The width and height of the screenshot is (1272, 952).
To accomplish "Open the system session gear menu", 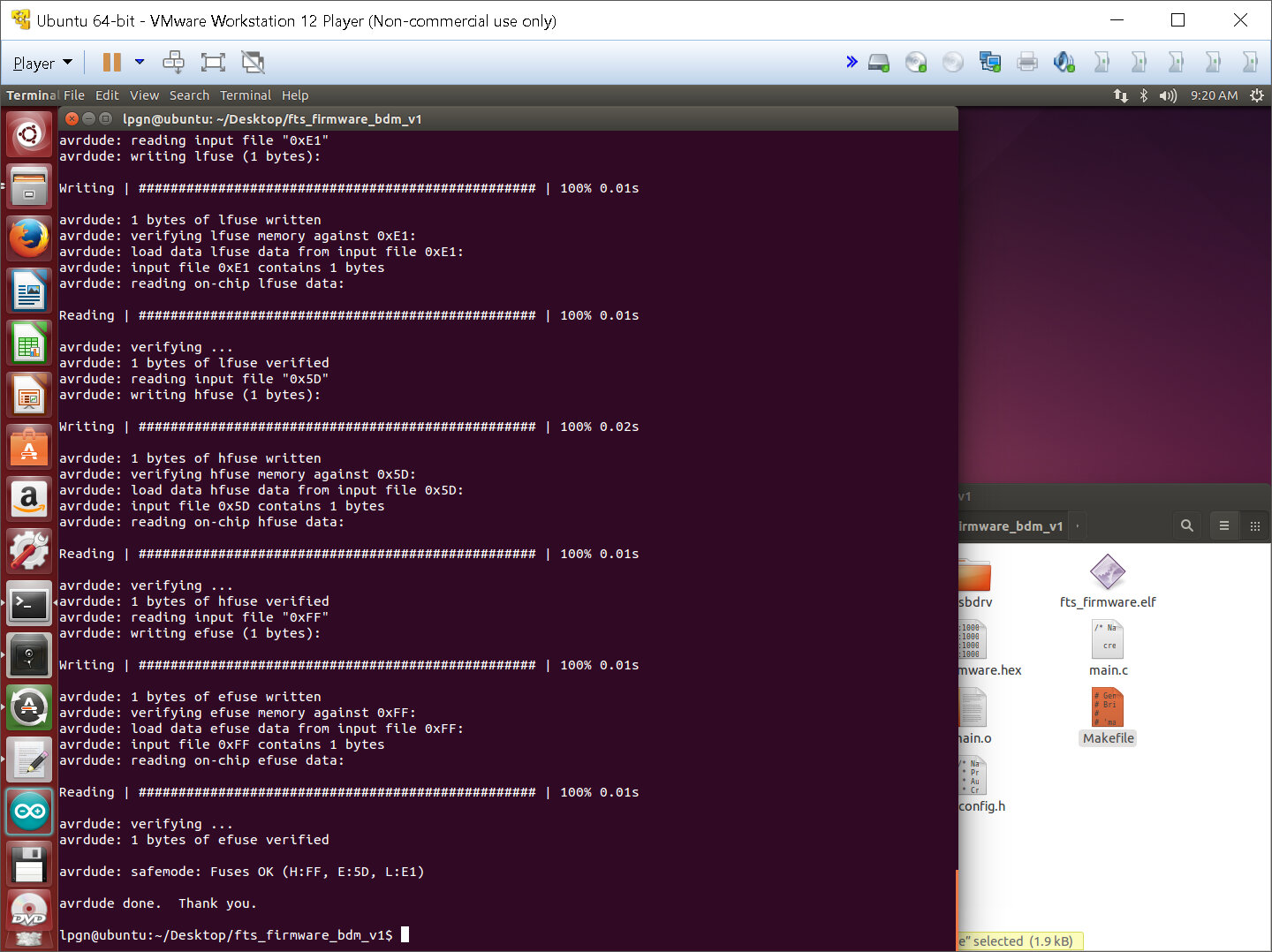I will (x=1257, y=95).
